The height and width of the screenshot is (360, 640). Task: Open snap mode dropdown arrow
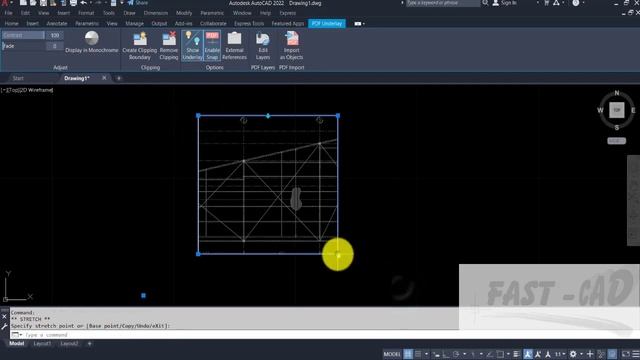(426, 354)
